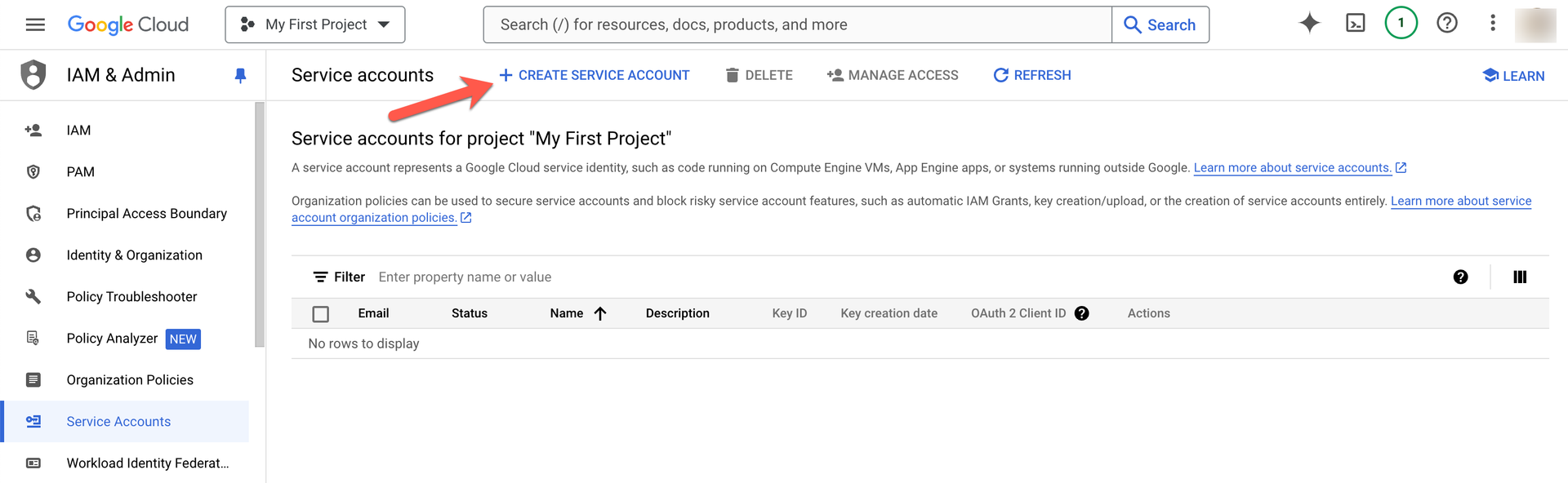The height and width of the screenshot is (483, 1568).
Task: Click the filter help question icon
Action: pyautogui.click(x=1460, y=277)
